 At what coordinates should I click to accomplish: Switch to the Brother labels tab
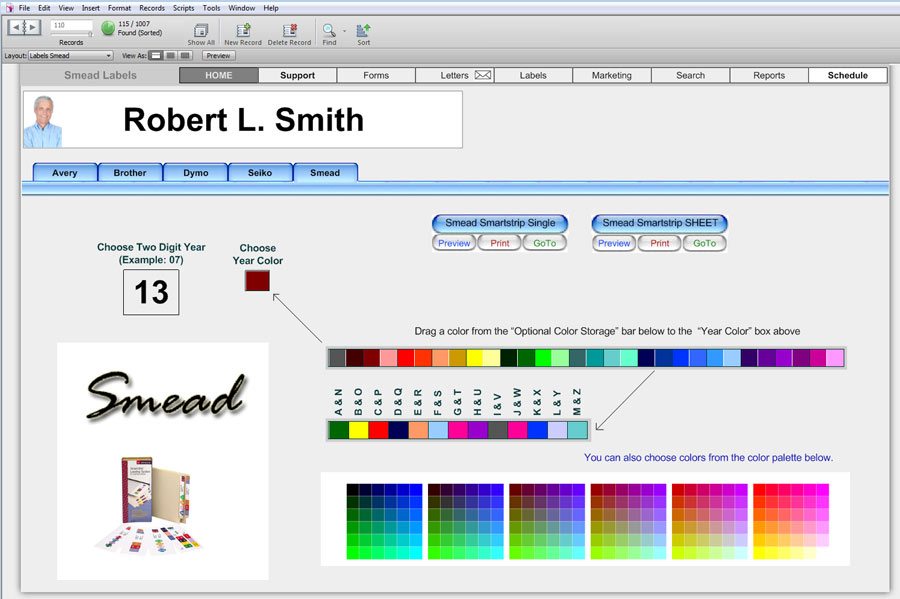pyautogui.click(x=130, y=173)
